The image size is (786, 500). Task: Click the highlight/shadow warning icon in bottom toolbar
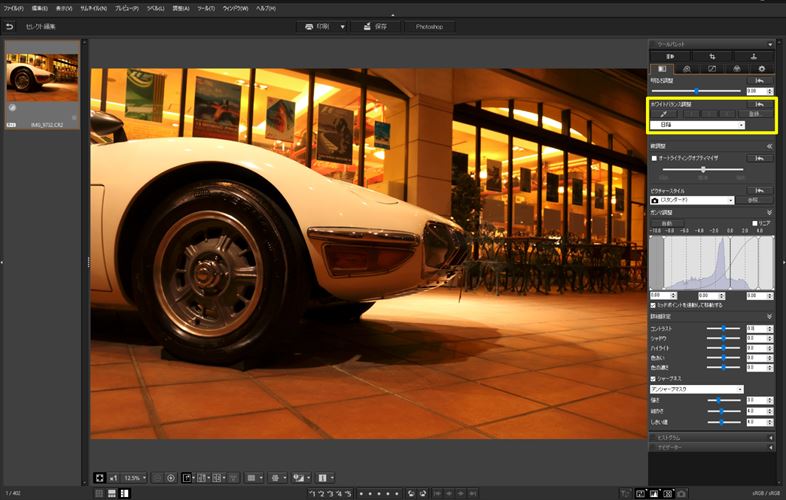pyautogui.click(x=298, y=478)
